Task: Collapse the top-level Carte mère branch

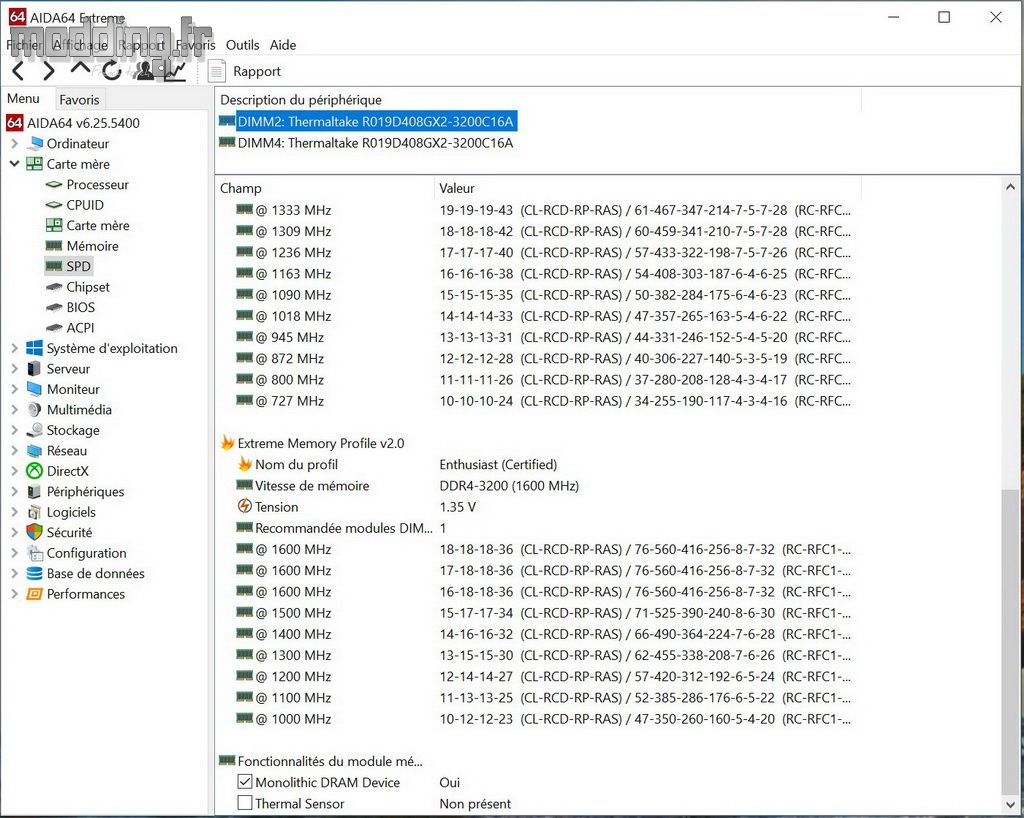Action: pos(14,164)
